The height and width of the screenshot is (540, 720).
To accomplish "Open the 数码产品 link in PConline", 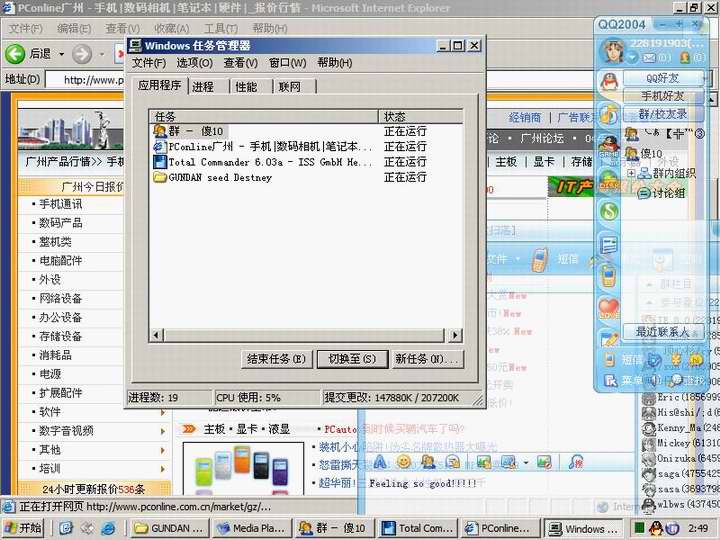I will [61, 223].
